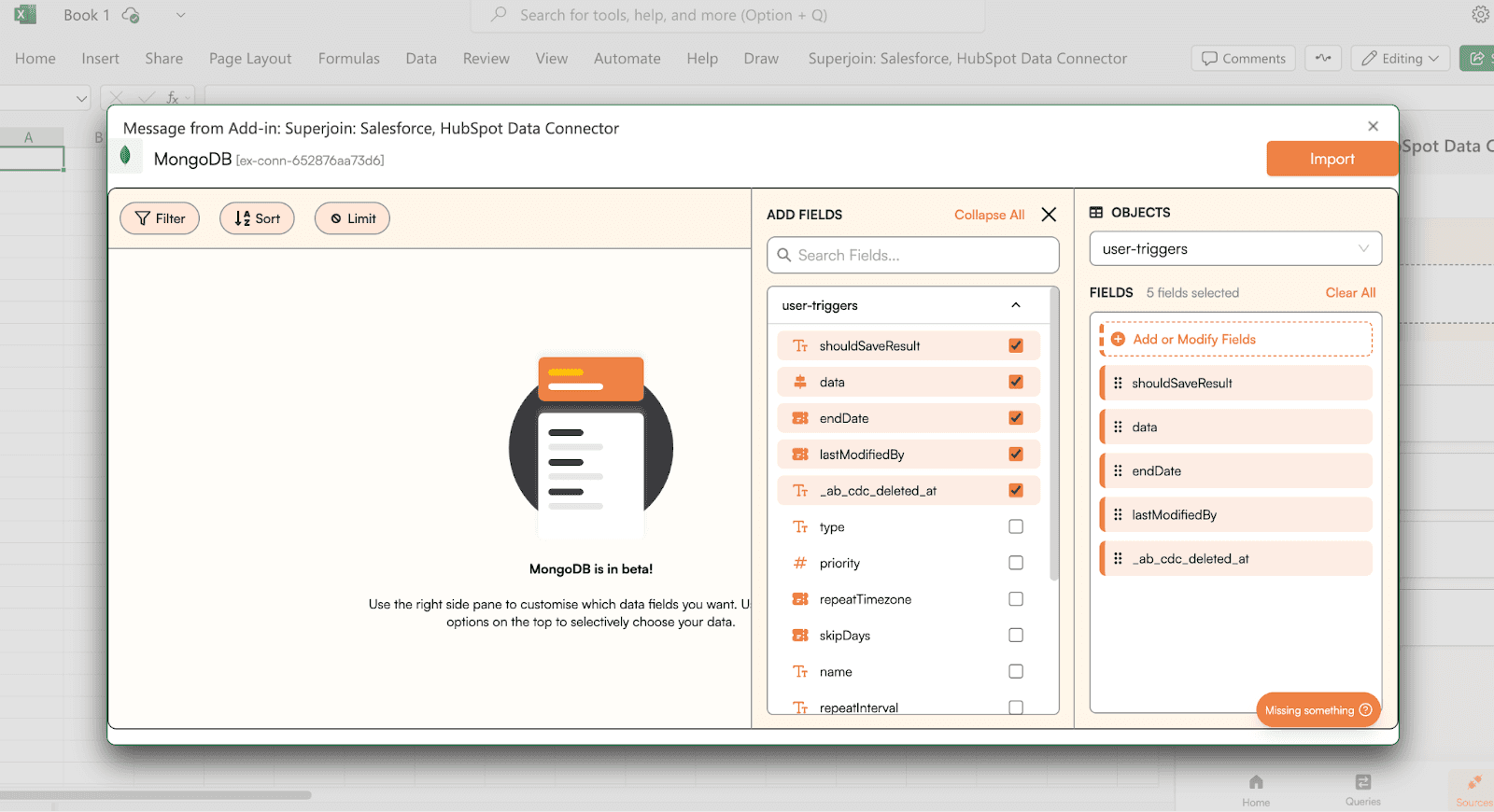Image resolution: width=1494 pixels, height=812 pixels.
Task: Uncheck the data field checkbox
Action: tap(1016, 382)
